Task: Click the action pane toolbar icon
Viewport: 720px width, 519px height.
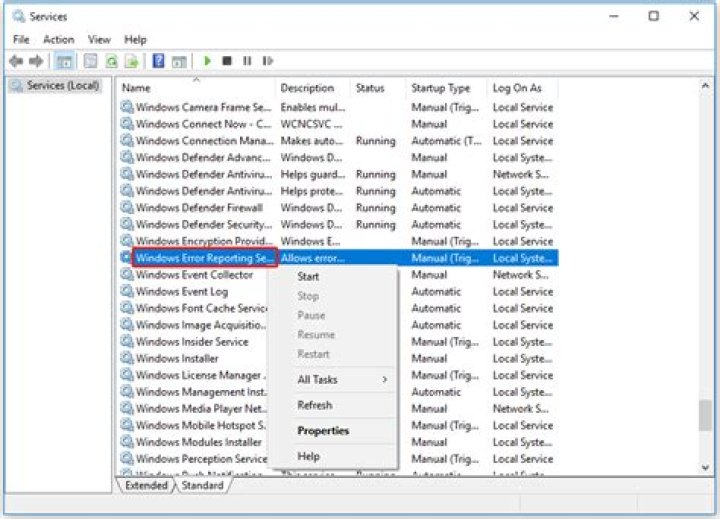Action: coord(179,61)
